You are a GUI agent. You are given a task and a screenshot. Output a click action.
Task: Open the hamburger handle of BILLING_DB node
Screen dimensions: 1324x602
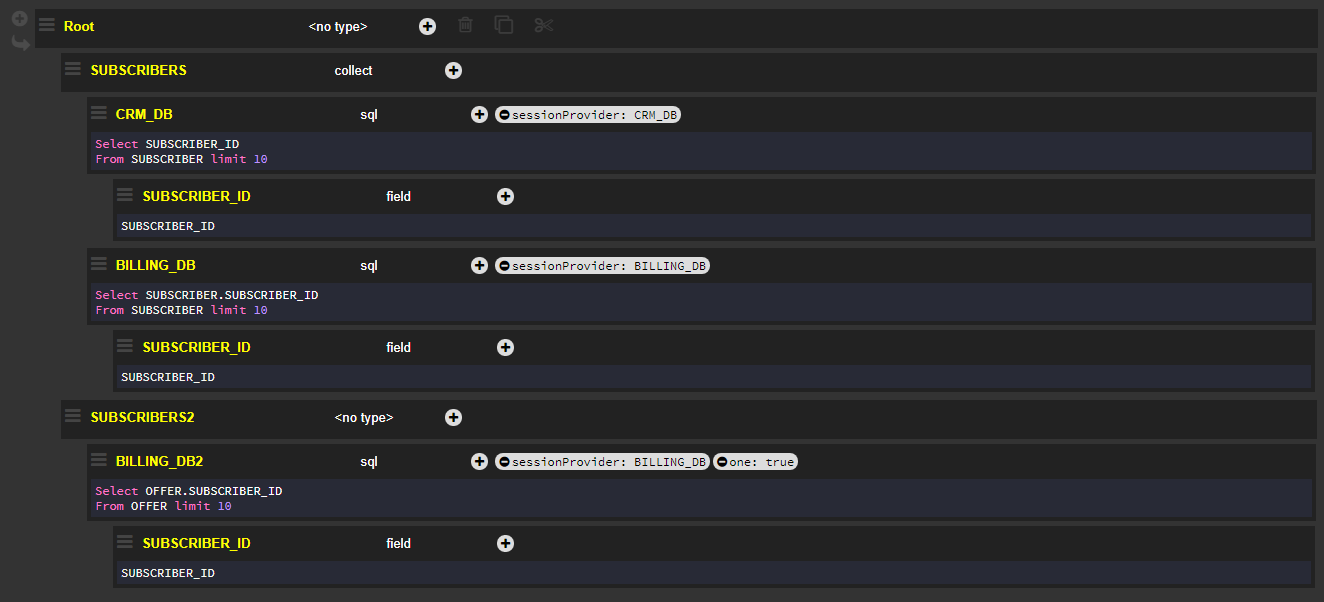pyautogui.click(x=98, y=264)
